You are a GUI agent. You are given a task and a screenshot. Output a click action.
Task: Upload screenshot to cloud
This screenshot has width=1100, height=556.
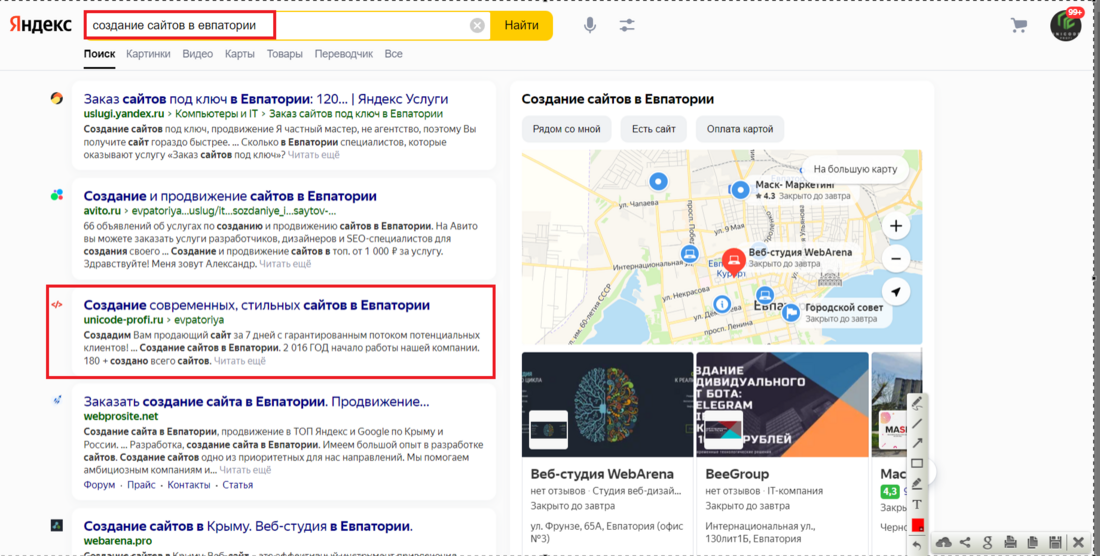click(944, 542)
